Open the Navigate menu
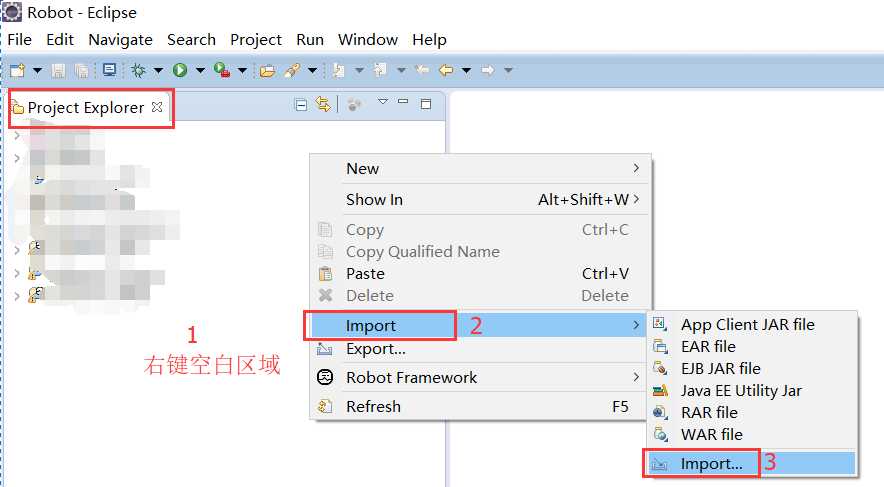884x487 pixels. click(121, 40)
